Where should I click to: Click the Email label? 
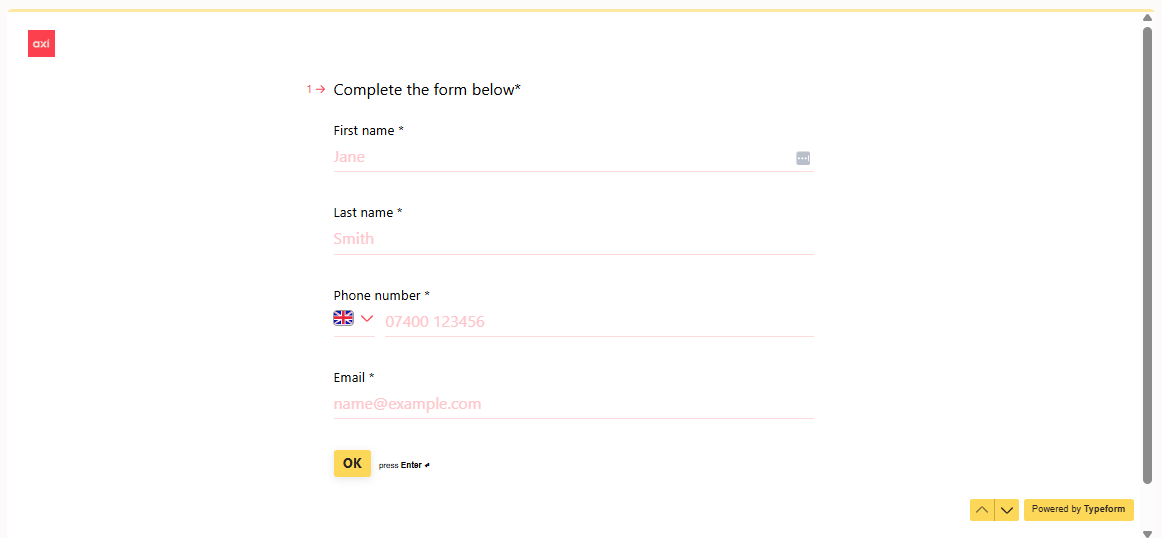tap(353, 378)
